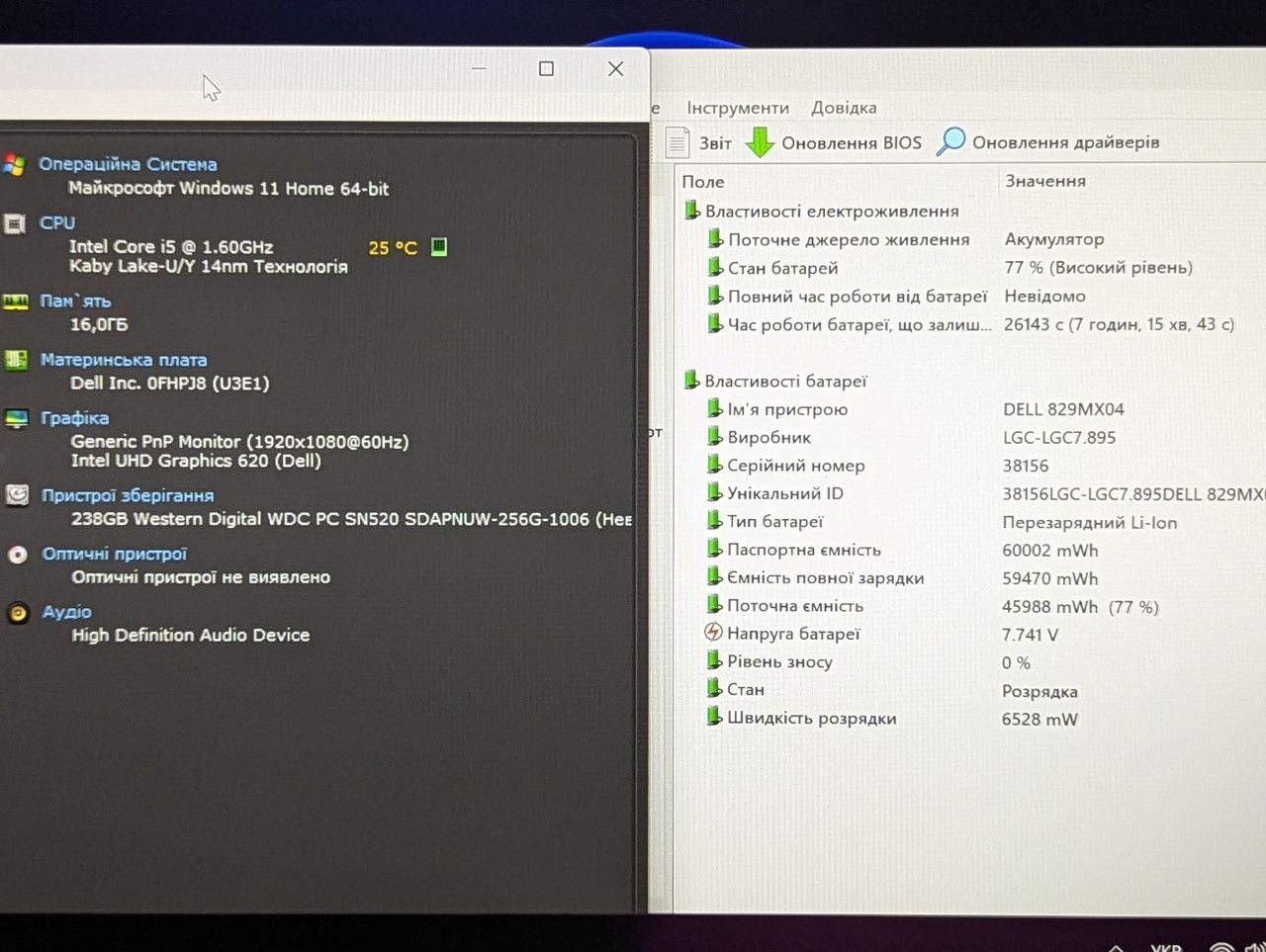Select the Пам'ять RAM icon

pos(15,302)
